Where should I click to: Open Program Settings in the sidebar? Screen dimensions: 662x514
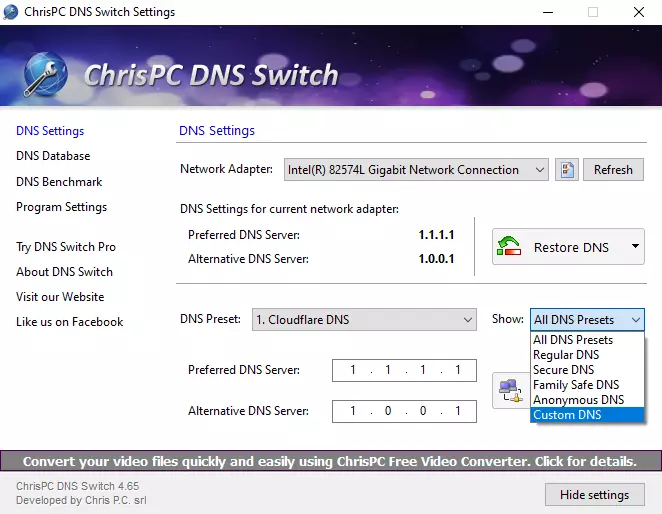click(x=61, y=207)
